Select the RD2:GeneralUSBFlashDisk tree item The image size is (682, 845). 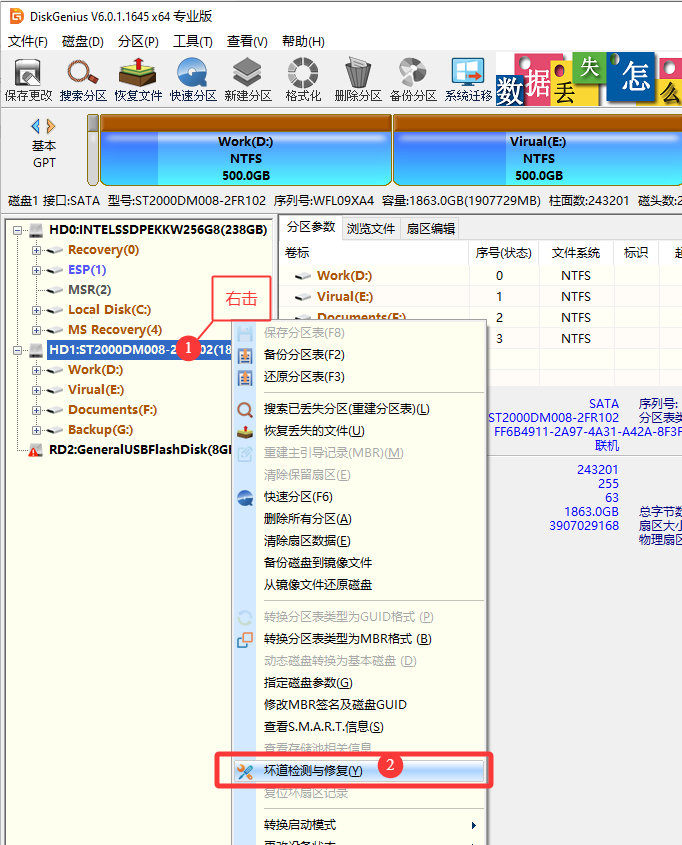(x=140, y=450)
